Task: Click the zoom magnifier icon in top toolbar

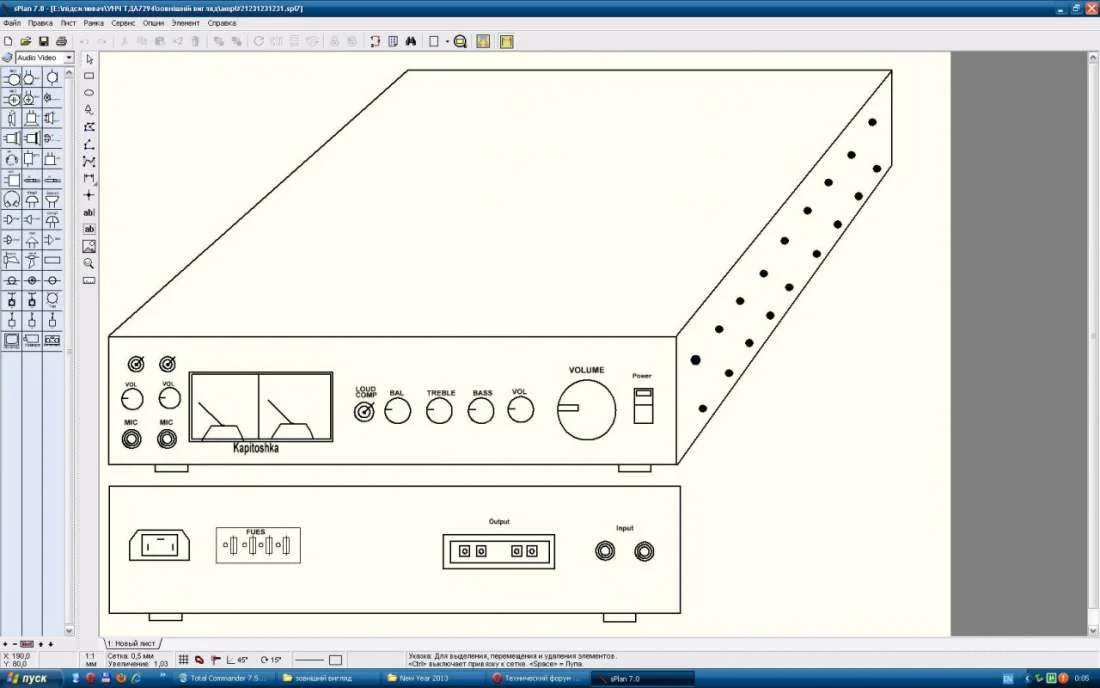Action: point(460,41)
